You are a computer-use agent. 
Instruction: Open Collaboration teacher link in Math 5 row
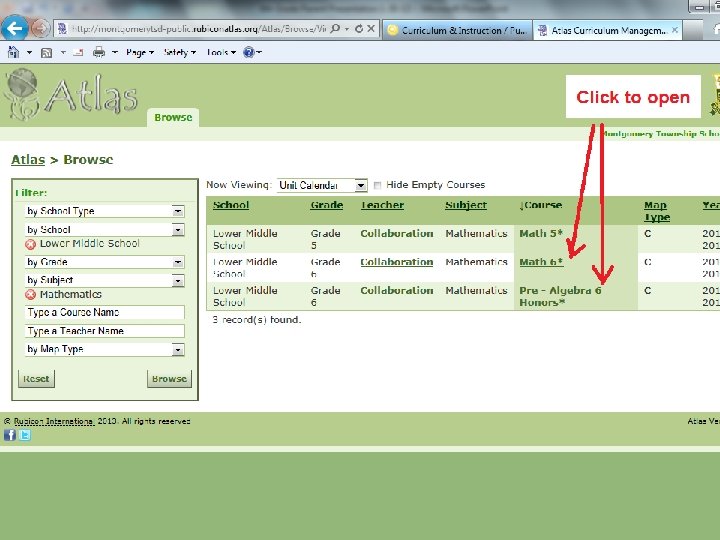point(397,233)
